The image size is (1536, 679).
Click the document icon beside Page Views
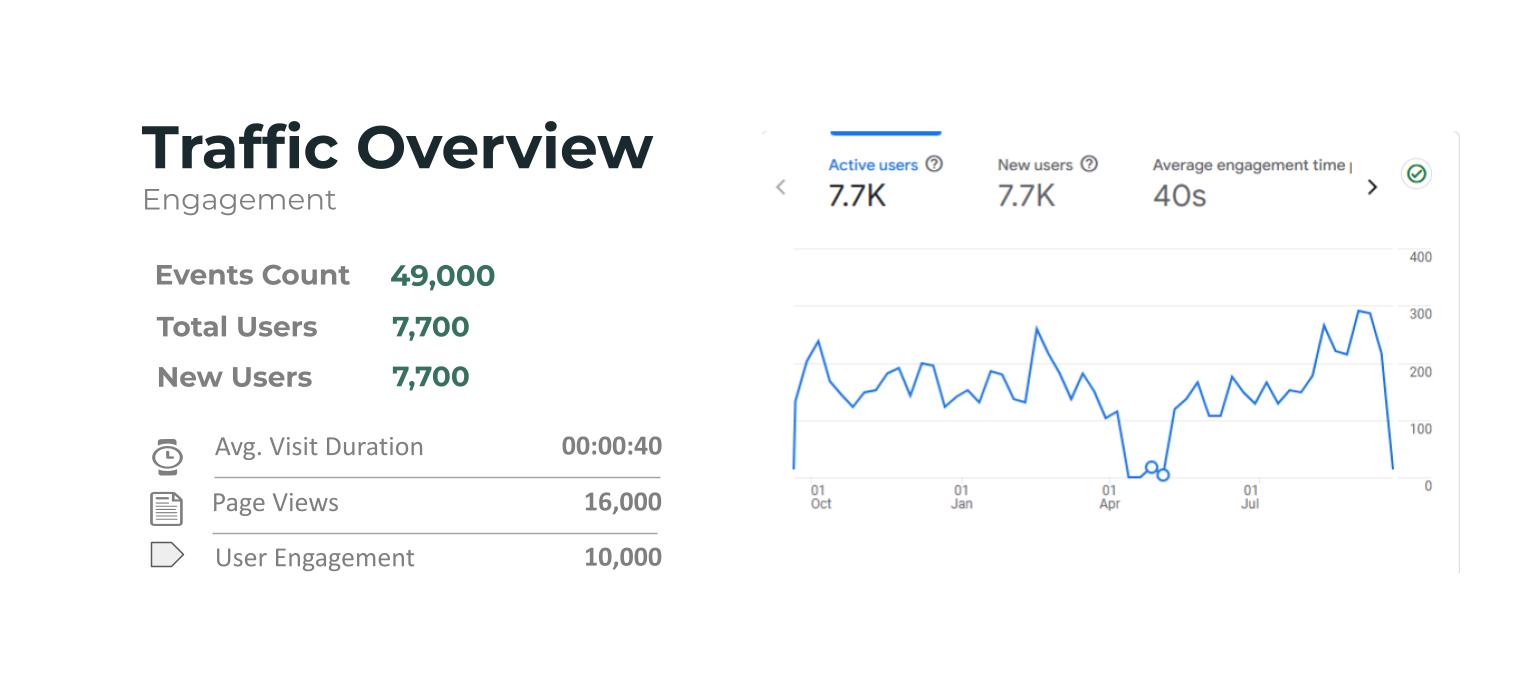click(166, 509)
